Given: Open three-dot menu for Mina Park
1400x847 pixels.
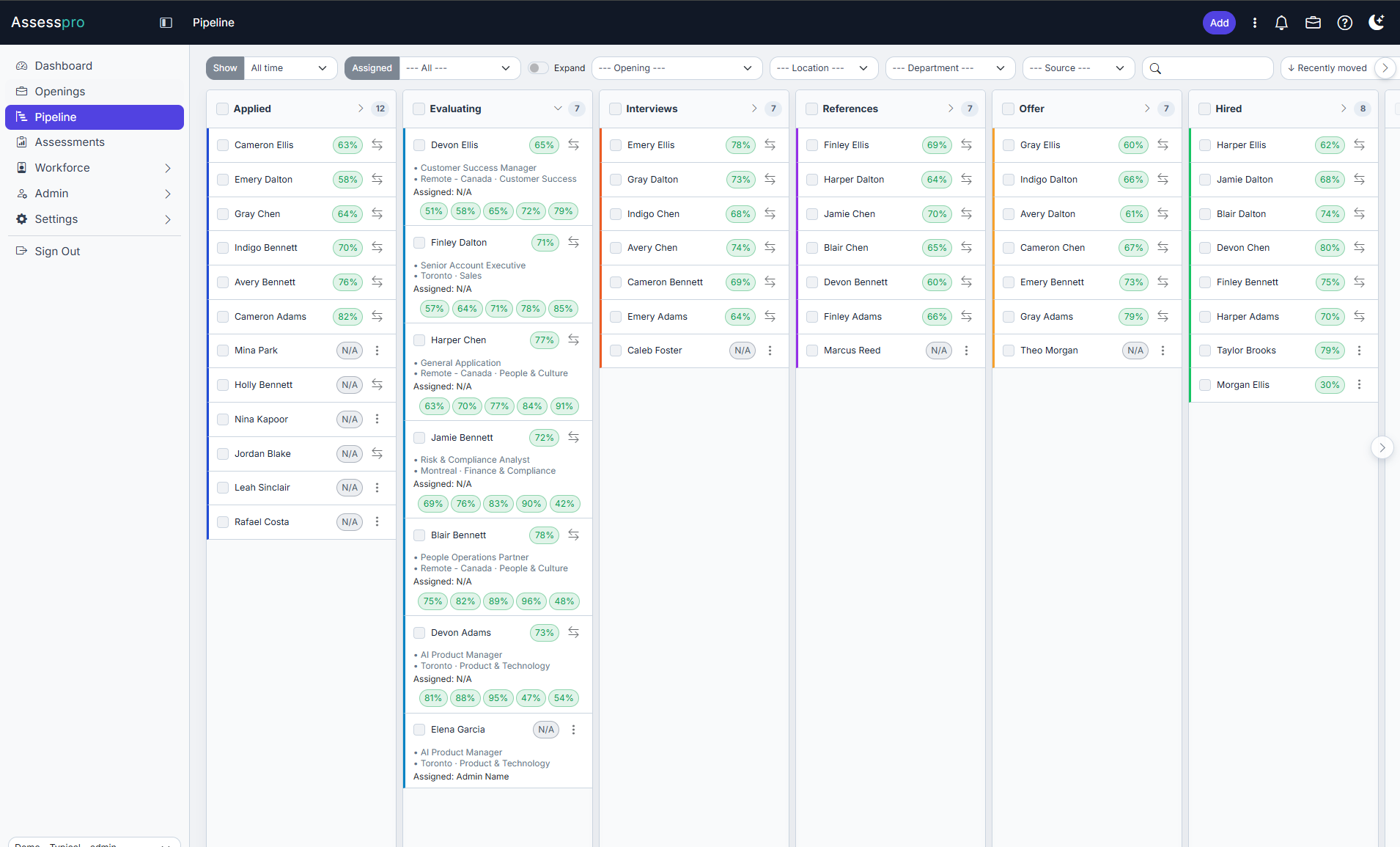Looking at the screenshot, I should [377, 351].
